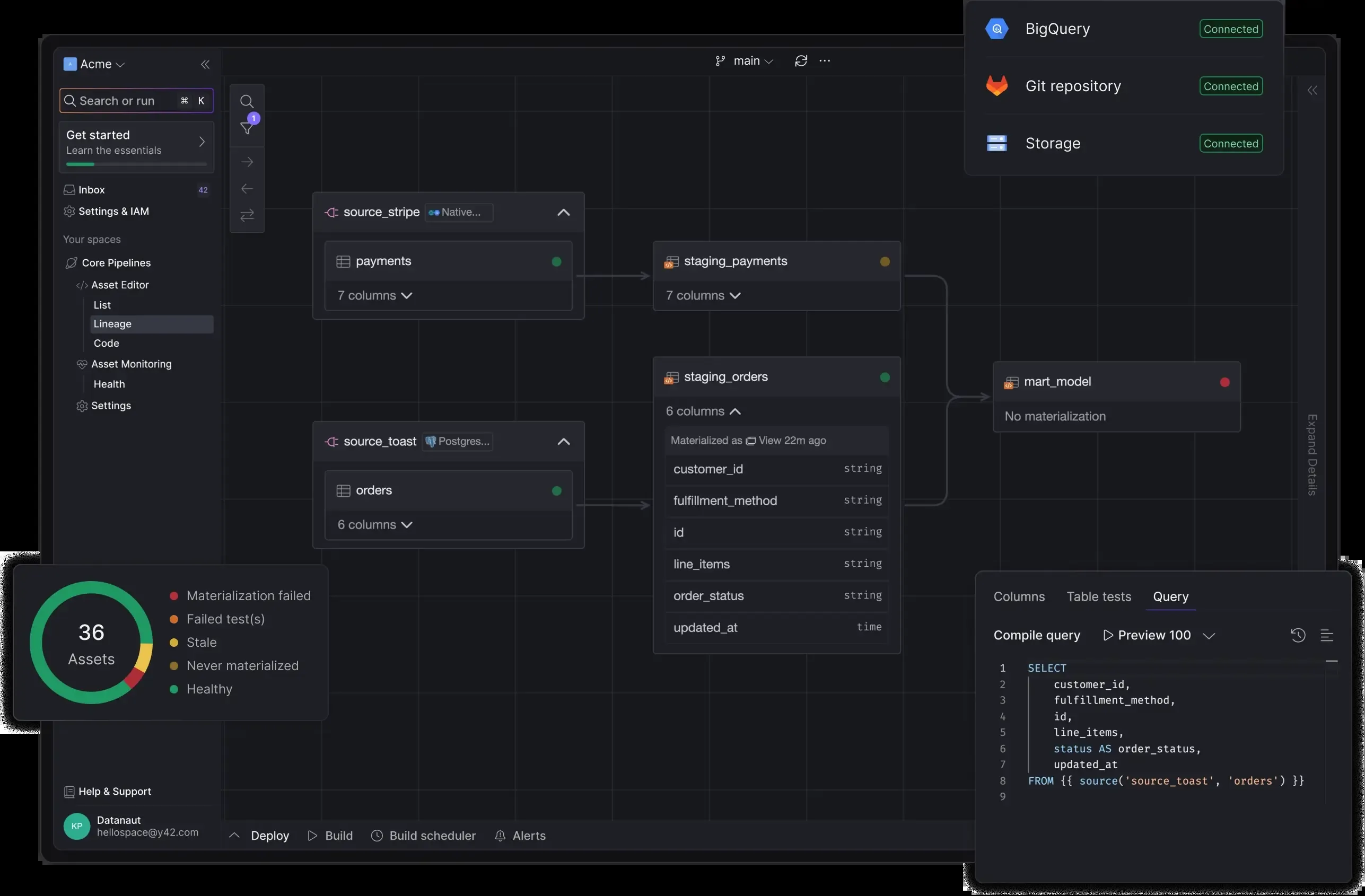Click the staging_payments model icon
The height and width of the screenshot is (896, 1365).
coord(671,262)
